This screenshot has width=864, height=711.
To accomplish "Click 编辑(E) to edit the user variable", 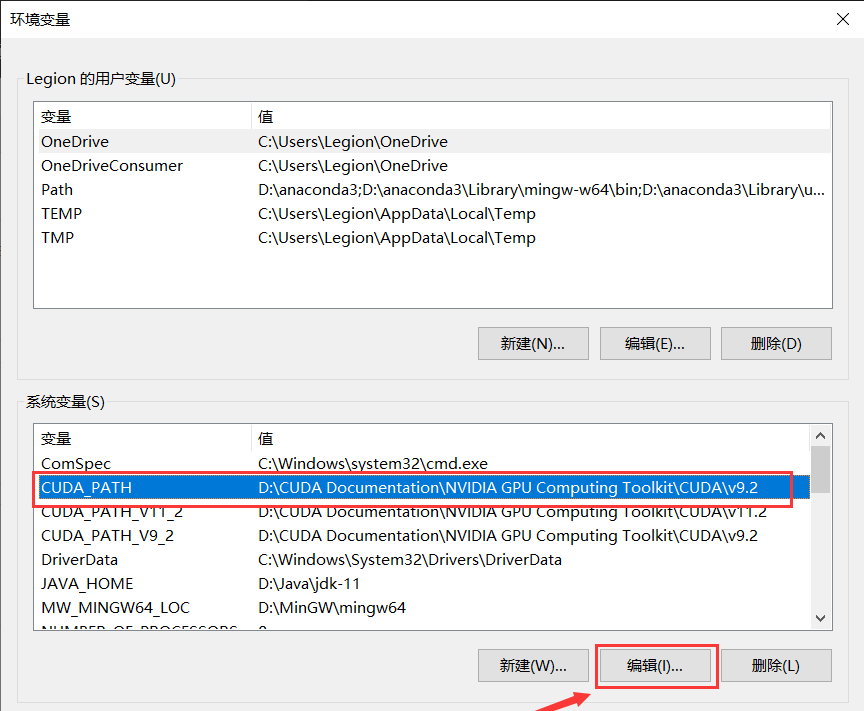I will 655,343.
